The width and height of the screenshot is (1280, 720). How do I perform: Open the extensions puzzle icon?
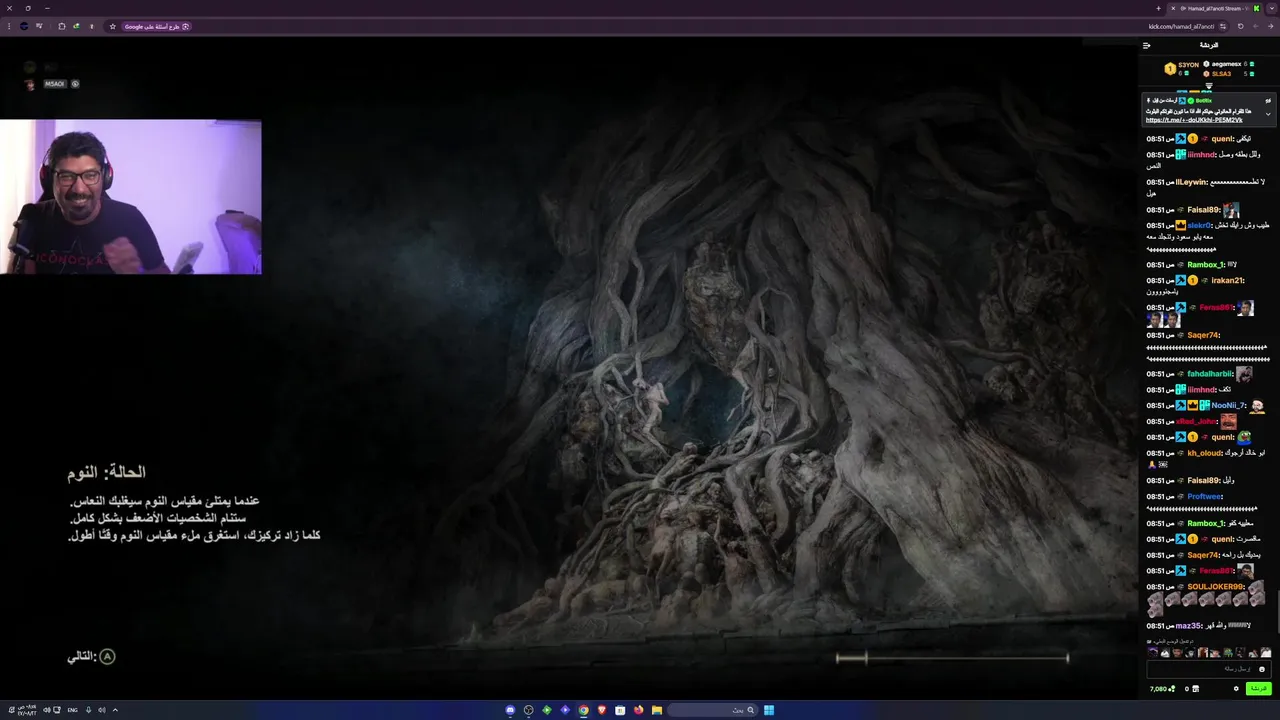[61, 26]
